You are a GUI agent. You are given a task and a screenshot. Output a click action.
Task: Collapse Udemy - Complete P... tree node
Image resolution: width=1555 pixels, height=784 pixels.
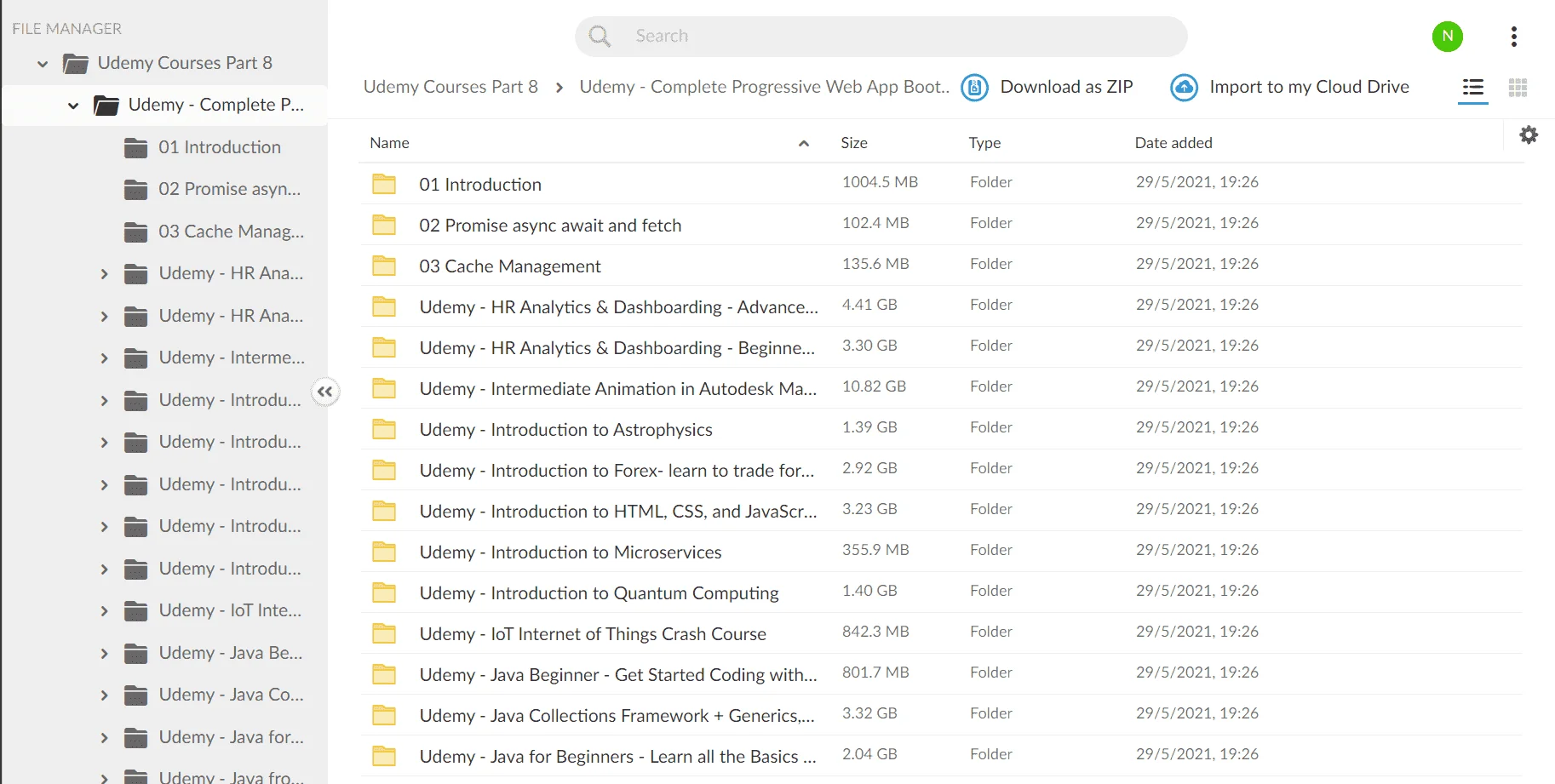coord(73,106)
